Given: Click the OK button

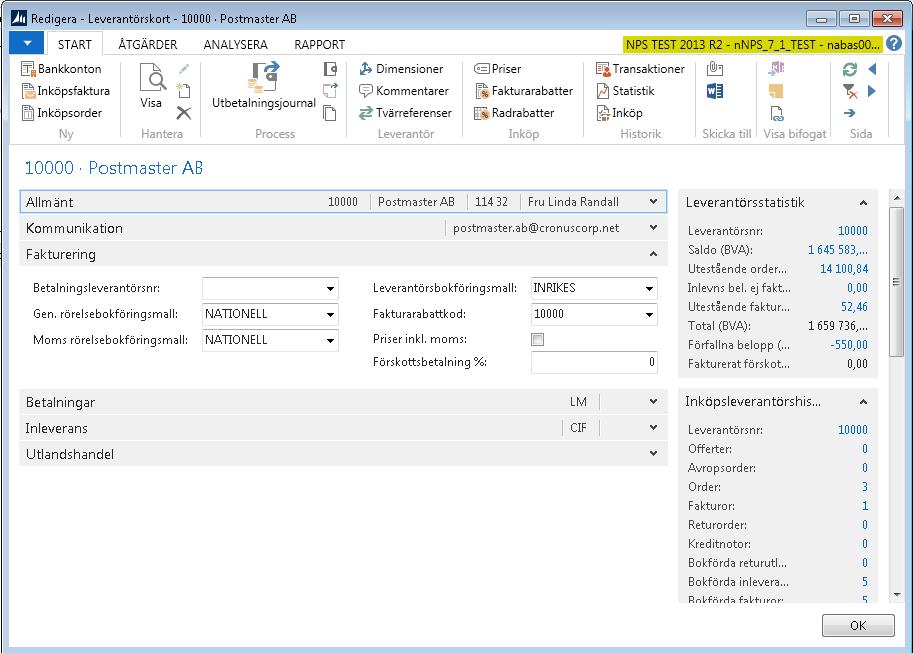Looking at the screenshot, I should (x=858, y=626).
